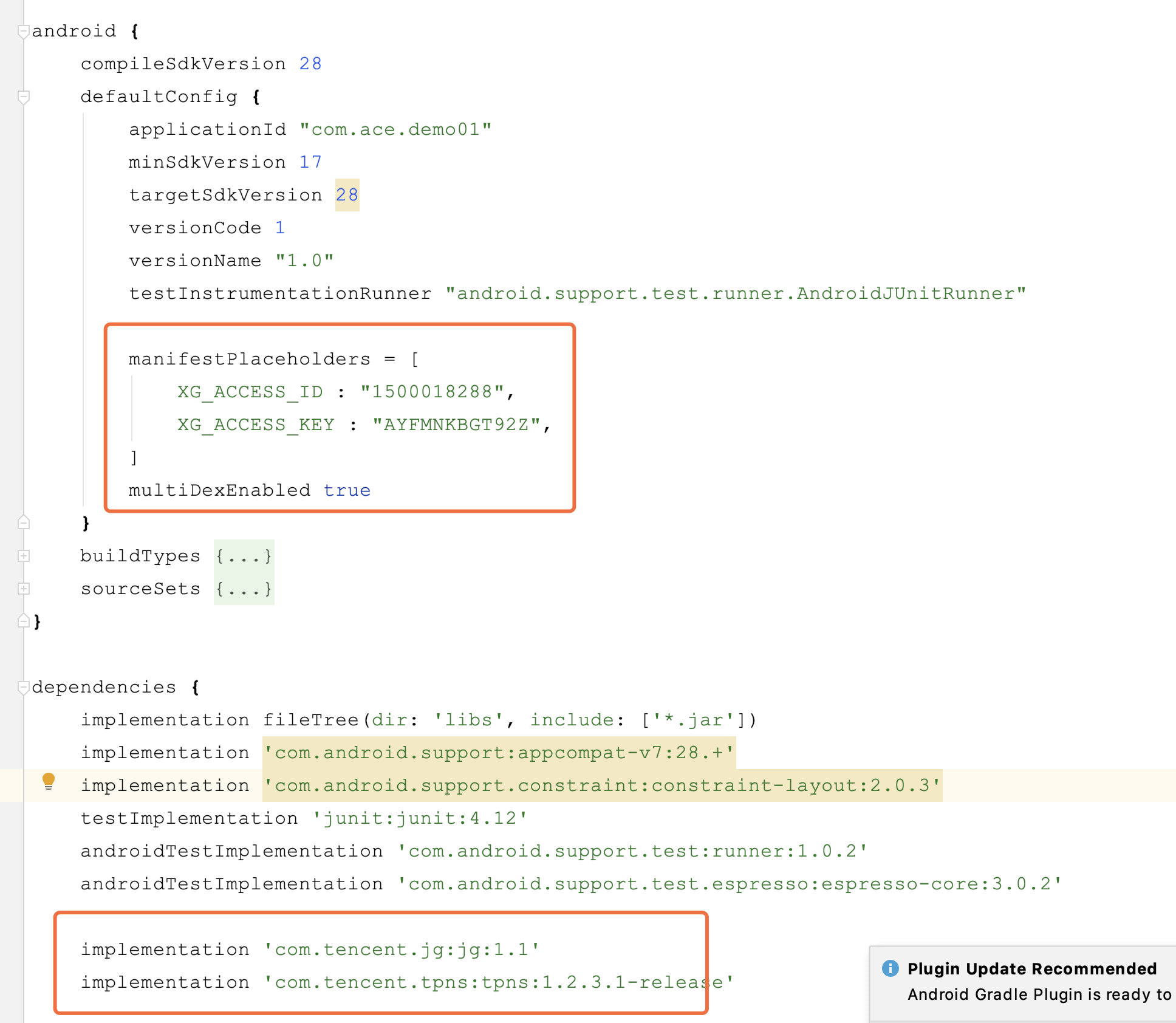
Task: Click the highlighted appcompat-v7:28.+ dependency string
Action: point(499,753)
